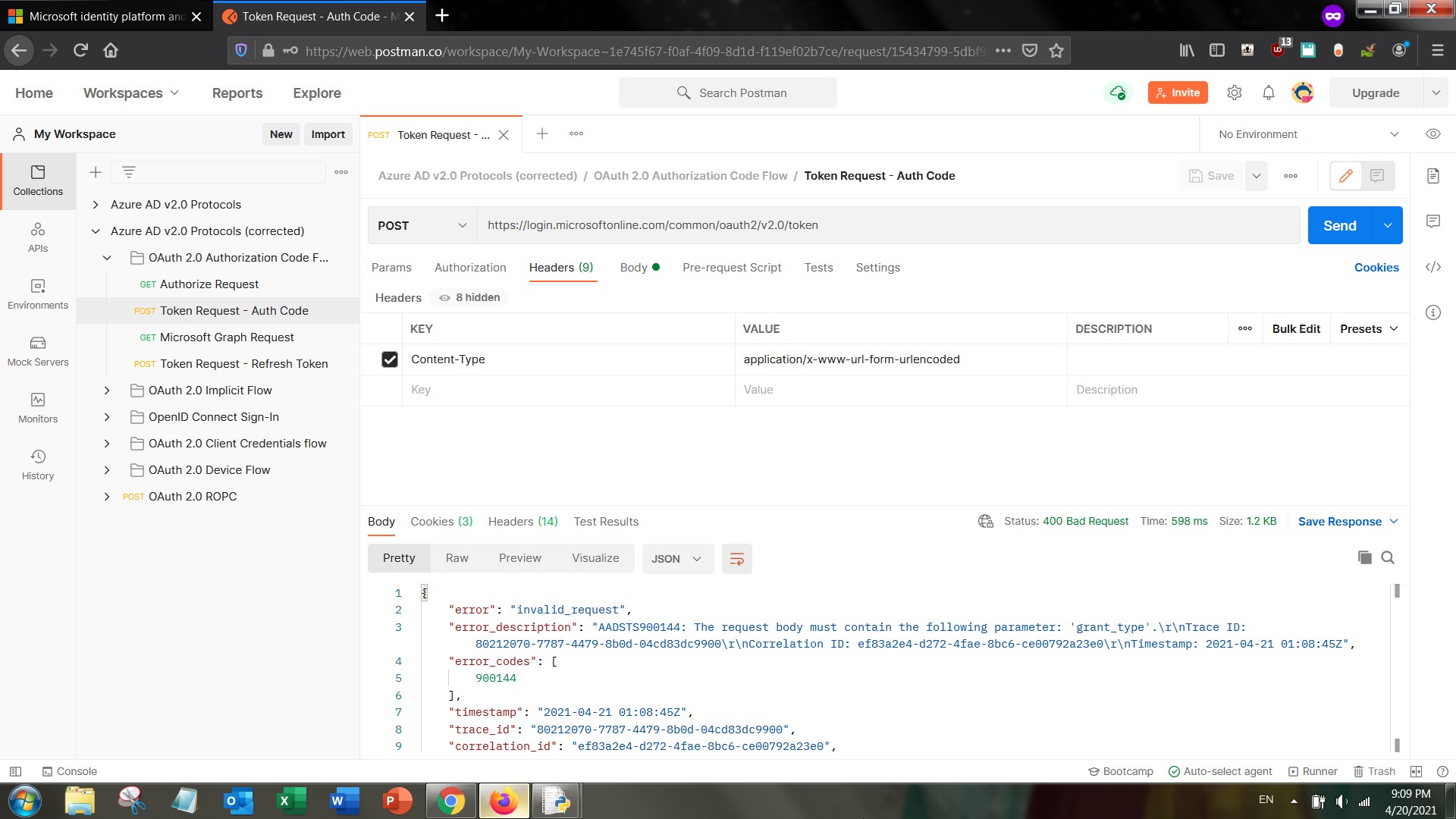Switch to the Raw response view
The width and height of the screenshot is (1456, 819).
pyautogui.click(x=457, y=557)
